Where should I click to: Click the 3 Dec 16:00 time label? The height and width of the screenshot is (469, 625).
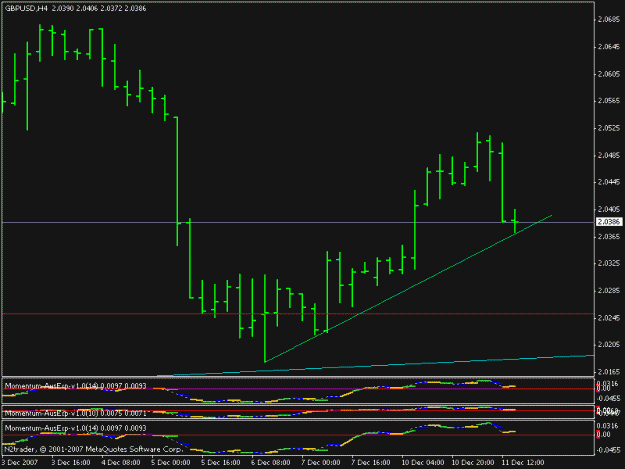point(71,462)
